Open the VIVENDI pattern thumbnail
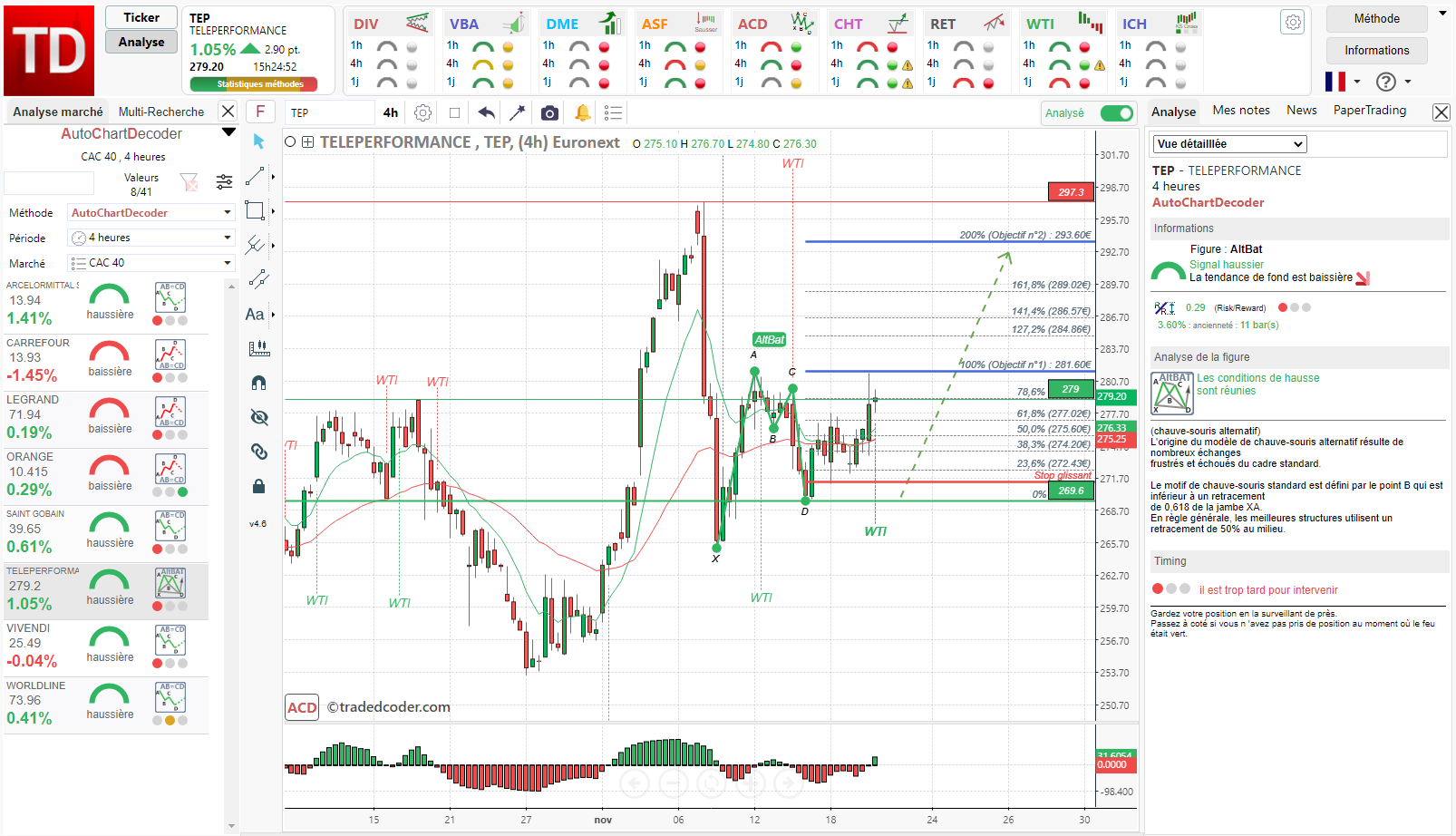The width and height of the screenshot is (1456, 836). [x=170, y=640]
